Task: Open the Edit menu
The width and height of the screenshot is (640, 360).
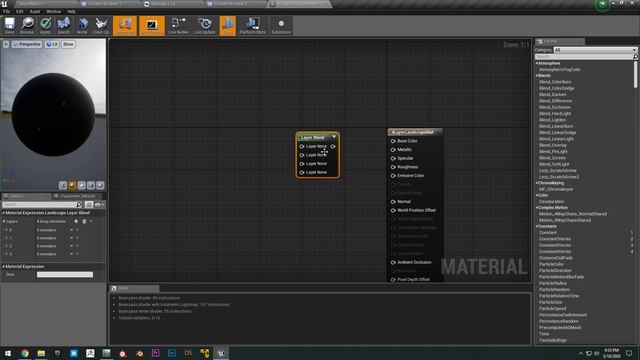Action: pyautogui.click(x=20, y=11)
